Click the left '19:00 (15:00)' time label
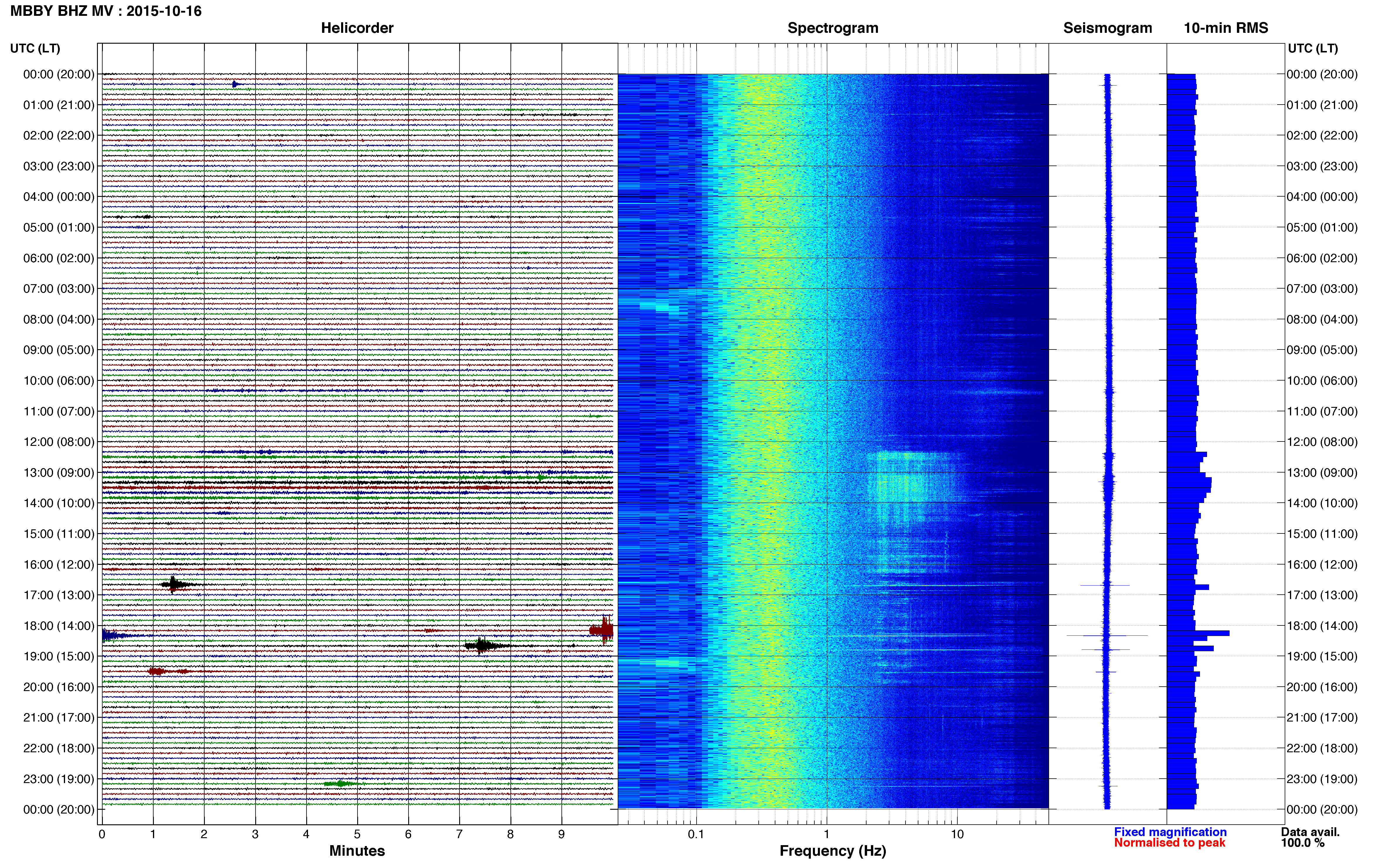 [59, 656]
